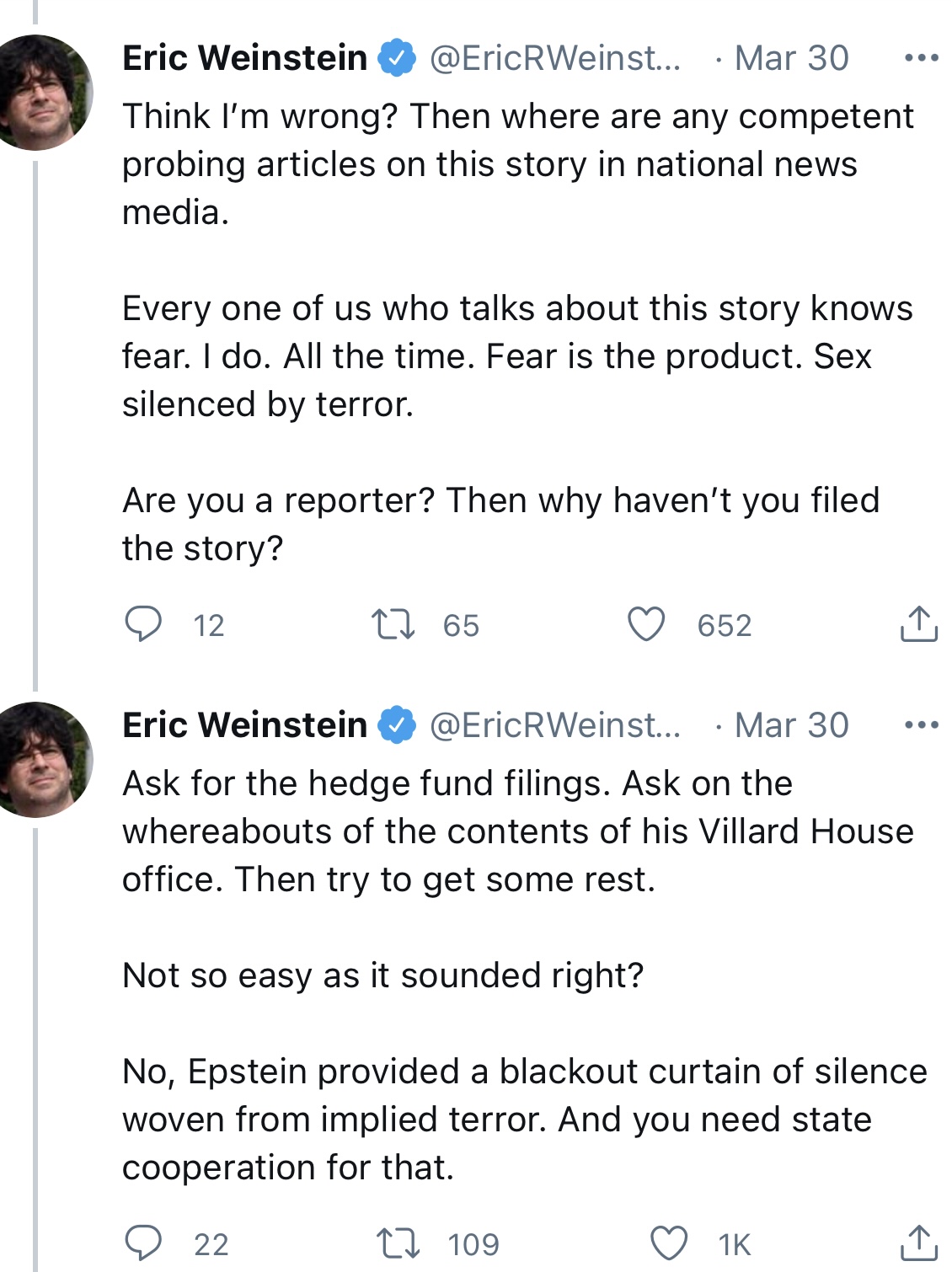Open the more options menu on second tweet

point(921,724)
